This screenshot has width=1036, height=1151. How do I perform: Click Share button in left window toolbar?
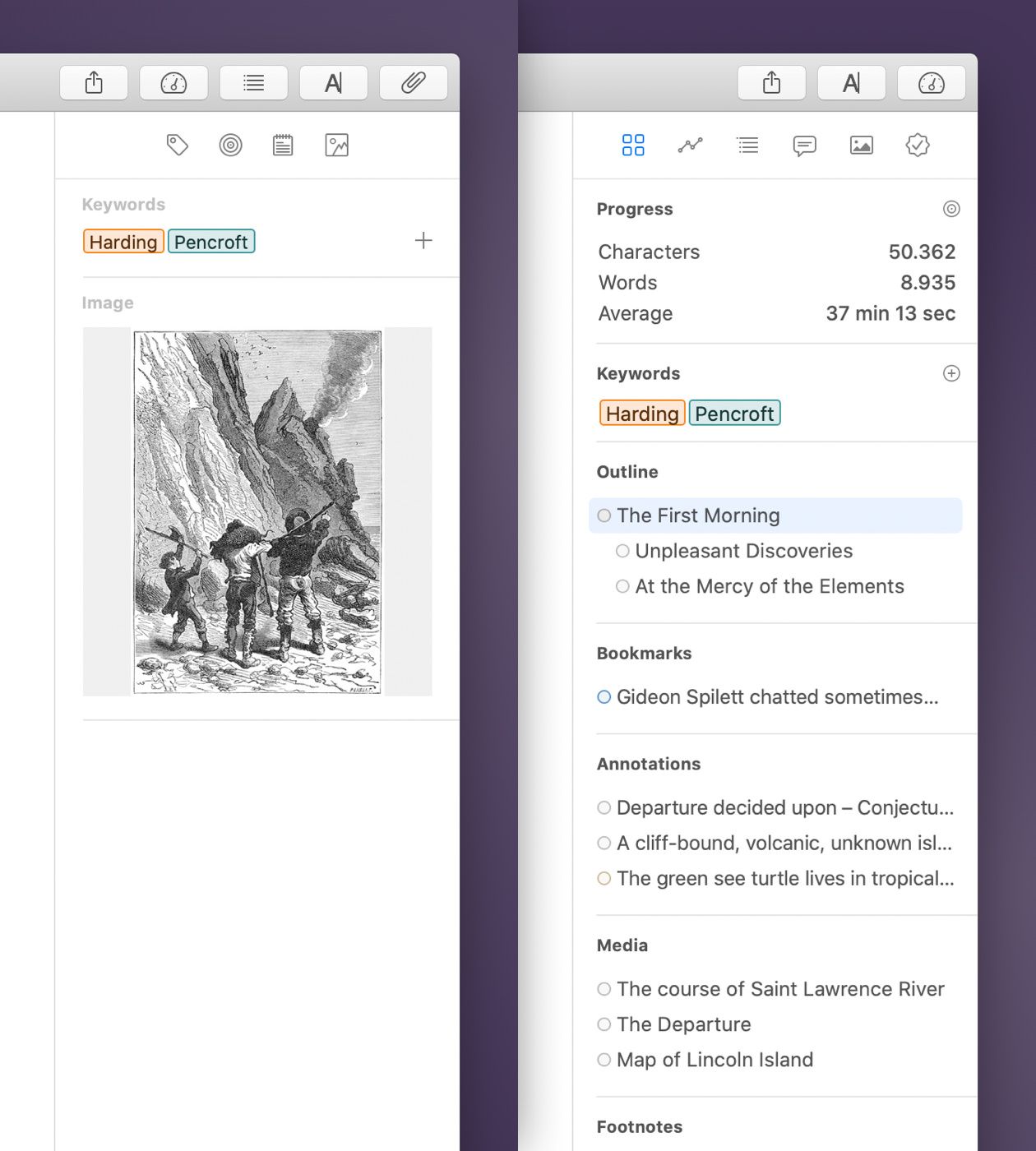pos(94,83)
